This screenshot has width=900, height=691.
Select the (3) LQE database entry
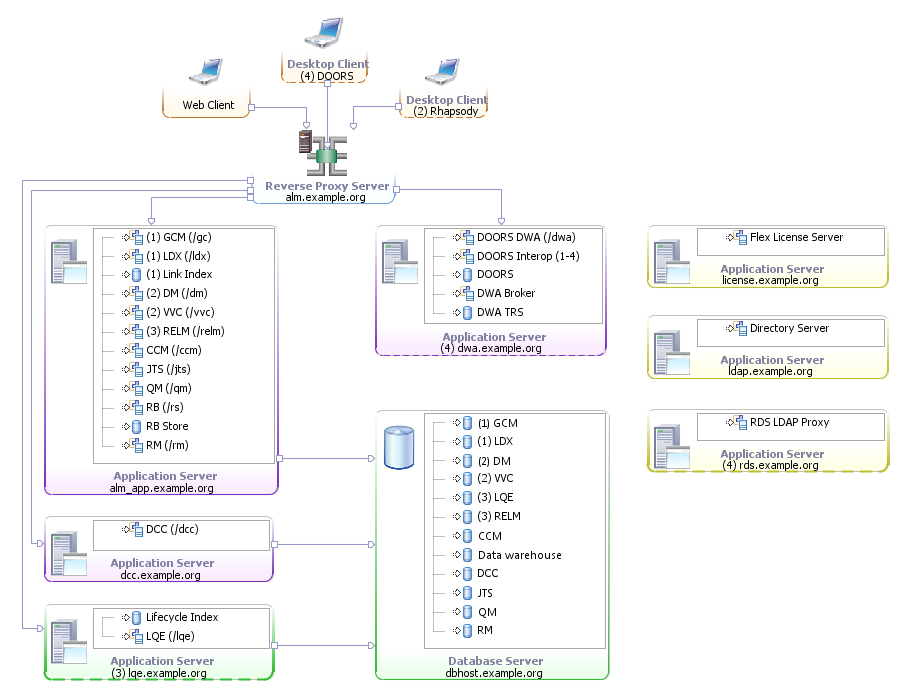[x=483, y=497]
